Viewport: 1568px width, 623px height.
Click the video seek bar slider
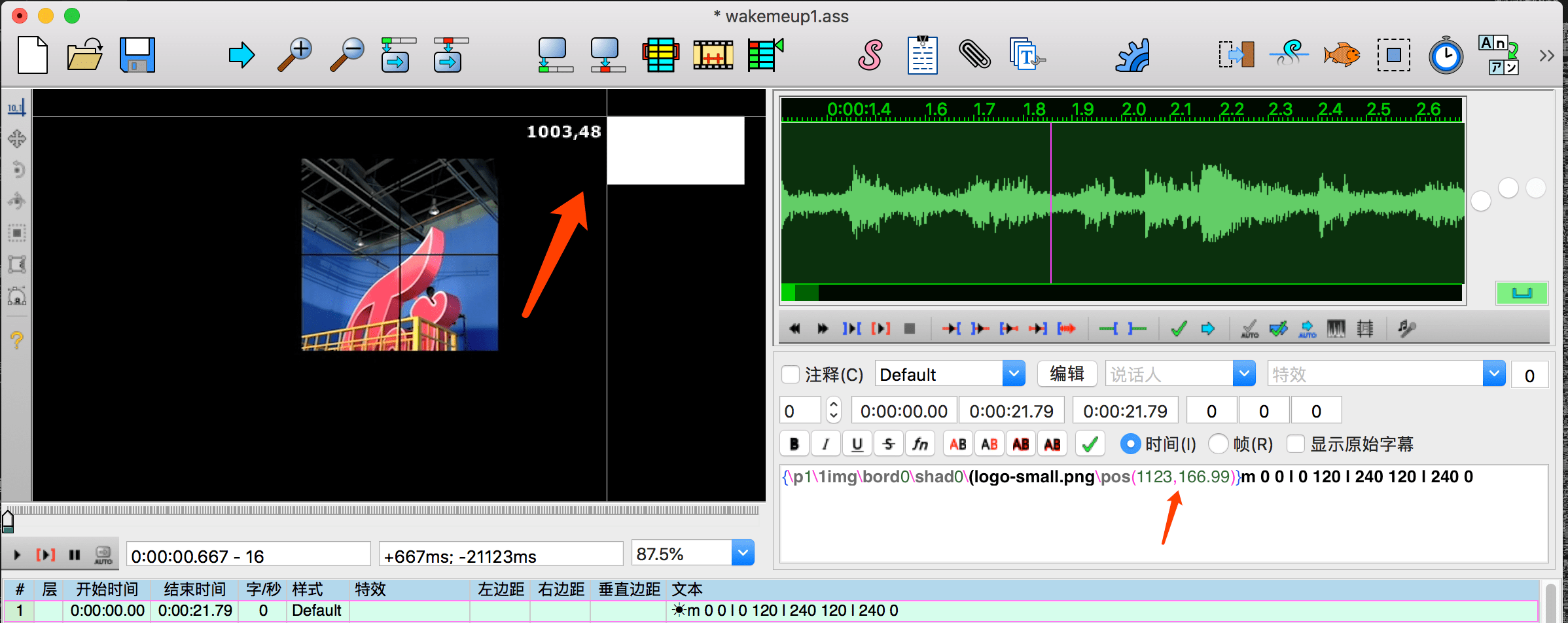[x=382, y=510]
